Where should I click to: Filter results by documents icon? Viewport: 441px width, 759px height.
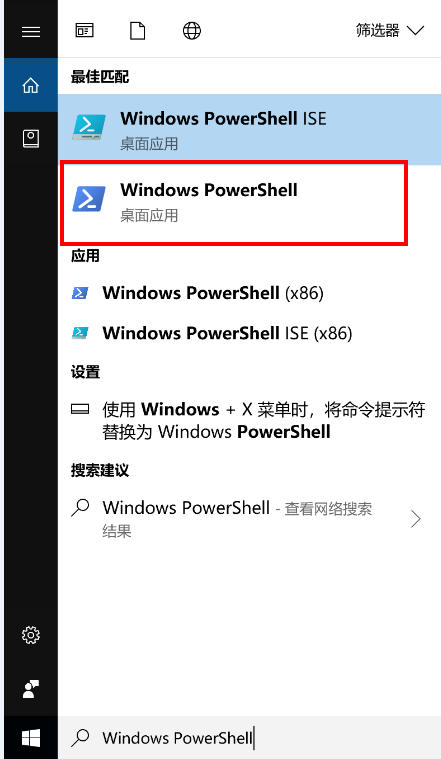pyautogui.click(x=138, y=31)
